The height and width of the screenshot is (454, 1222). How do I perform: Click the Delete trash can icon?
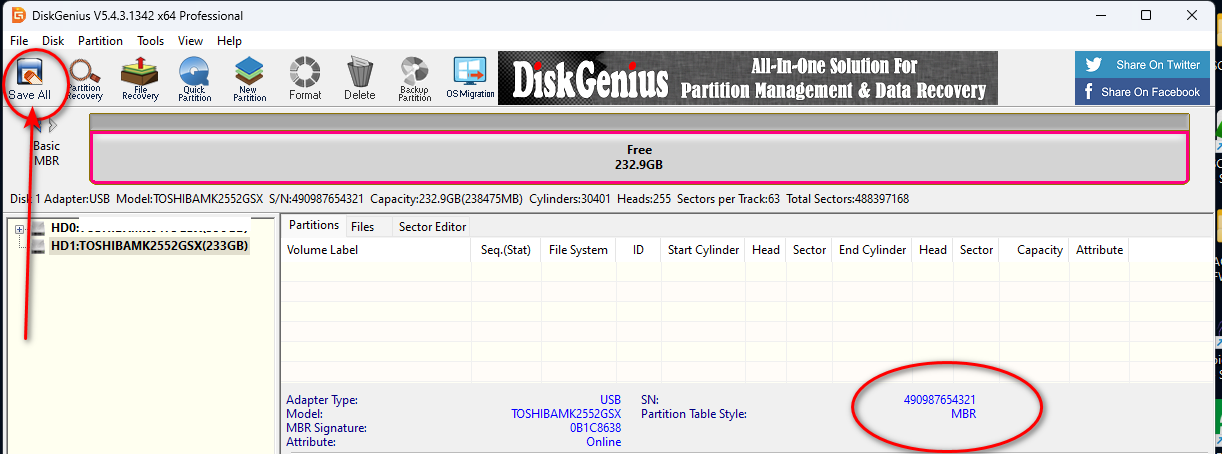click(x=359, y=78)
